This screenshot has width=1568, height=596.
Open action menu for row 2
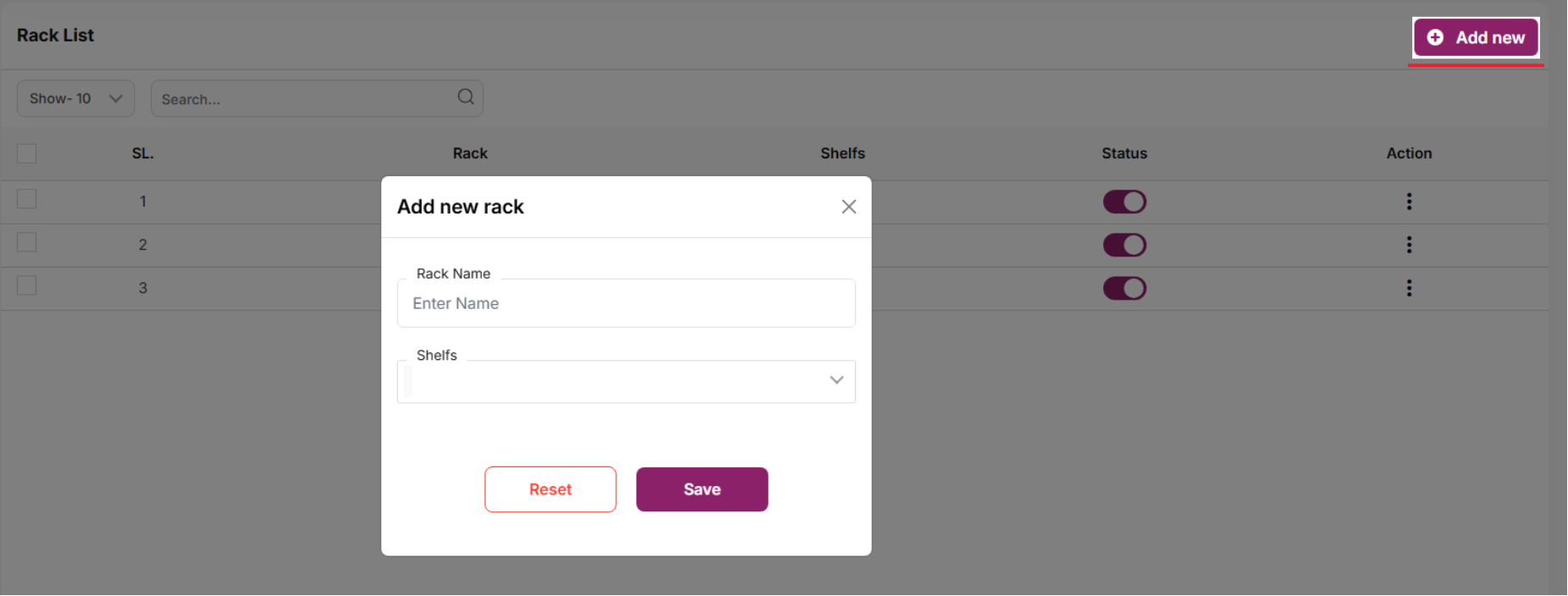point(1409,245)
